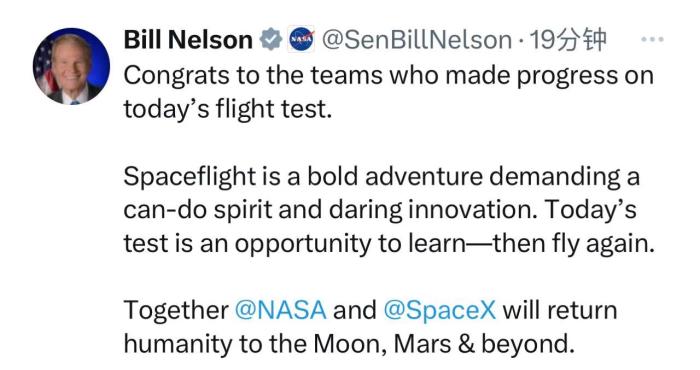Click the 'will return' text after @SpaceX
This screenshot has height=370, width=700.
click(560, 309)
